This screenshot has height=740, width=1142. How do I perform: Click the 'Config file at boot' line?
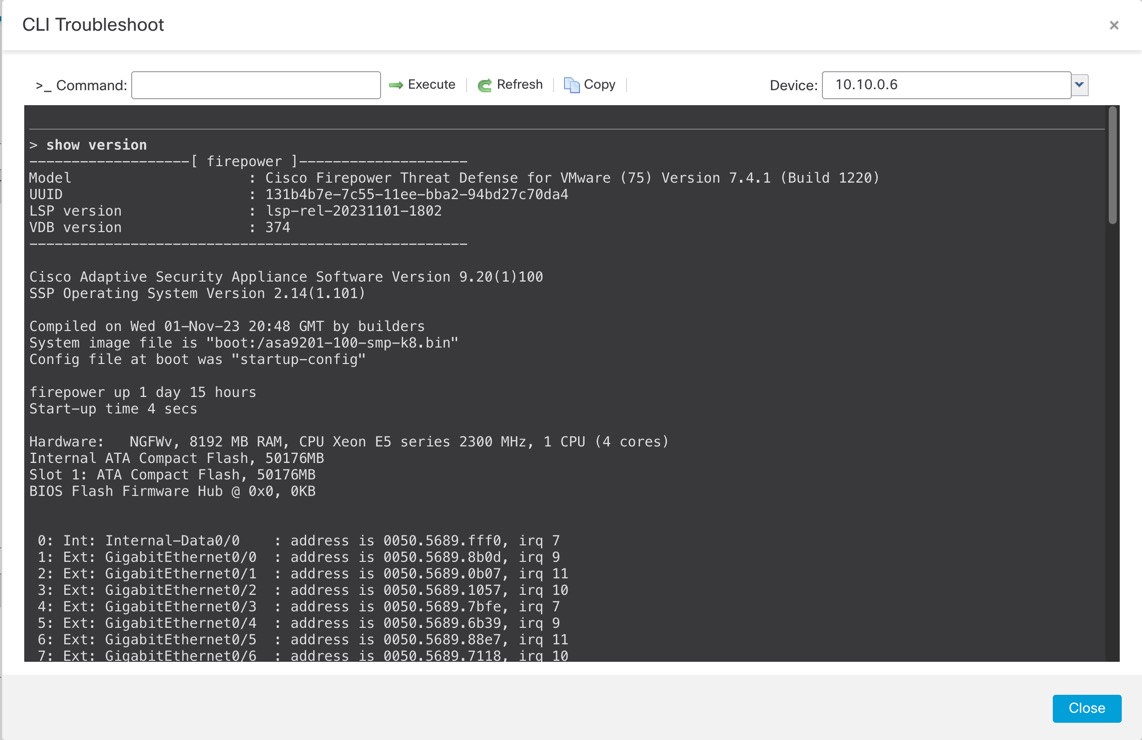click(x=197, y=359)
